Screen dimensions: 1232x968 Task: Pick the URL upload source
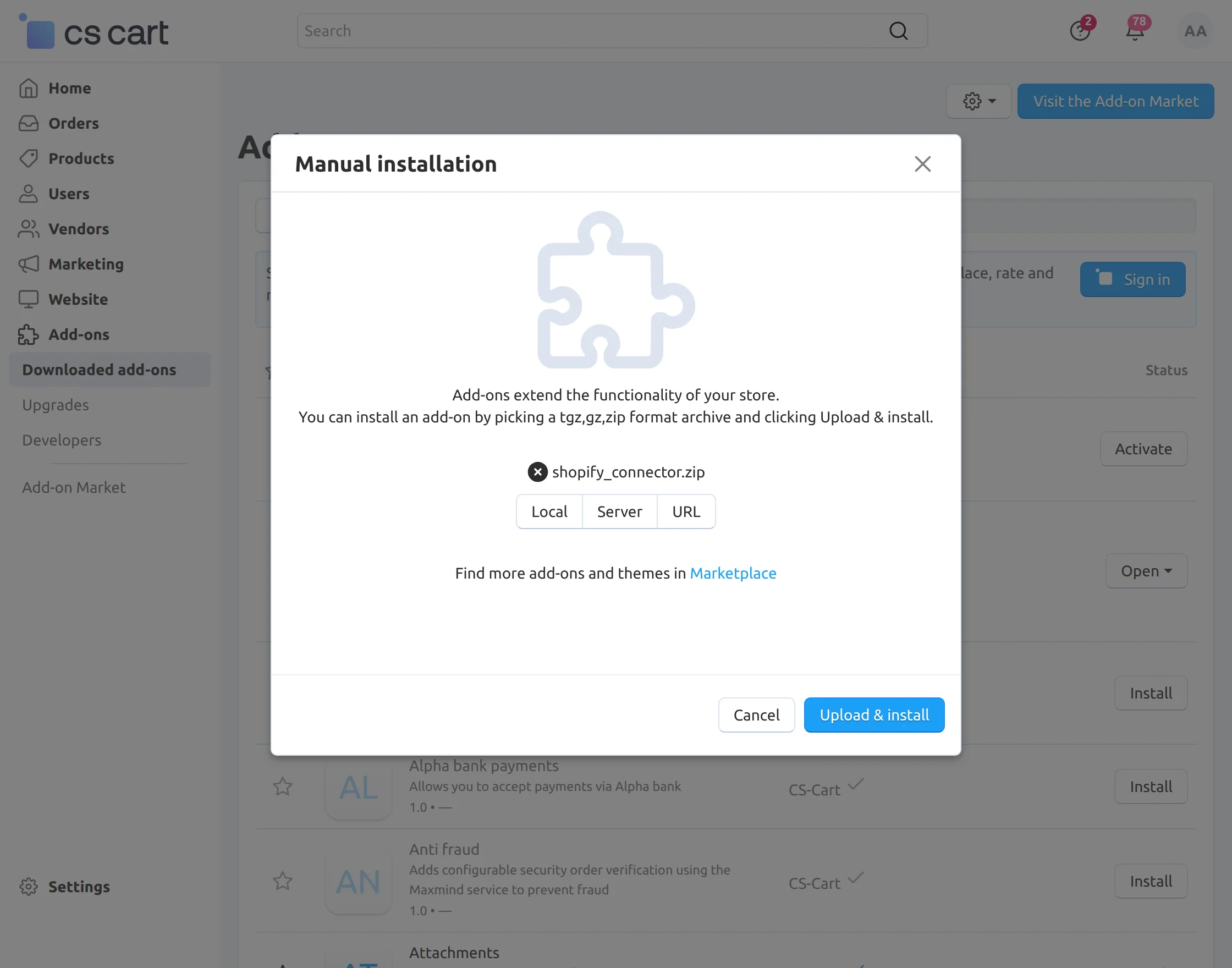(x=686, y=511)
